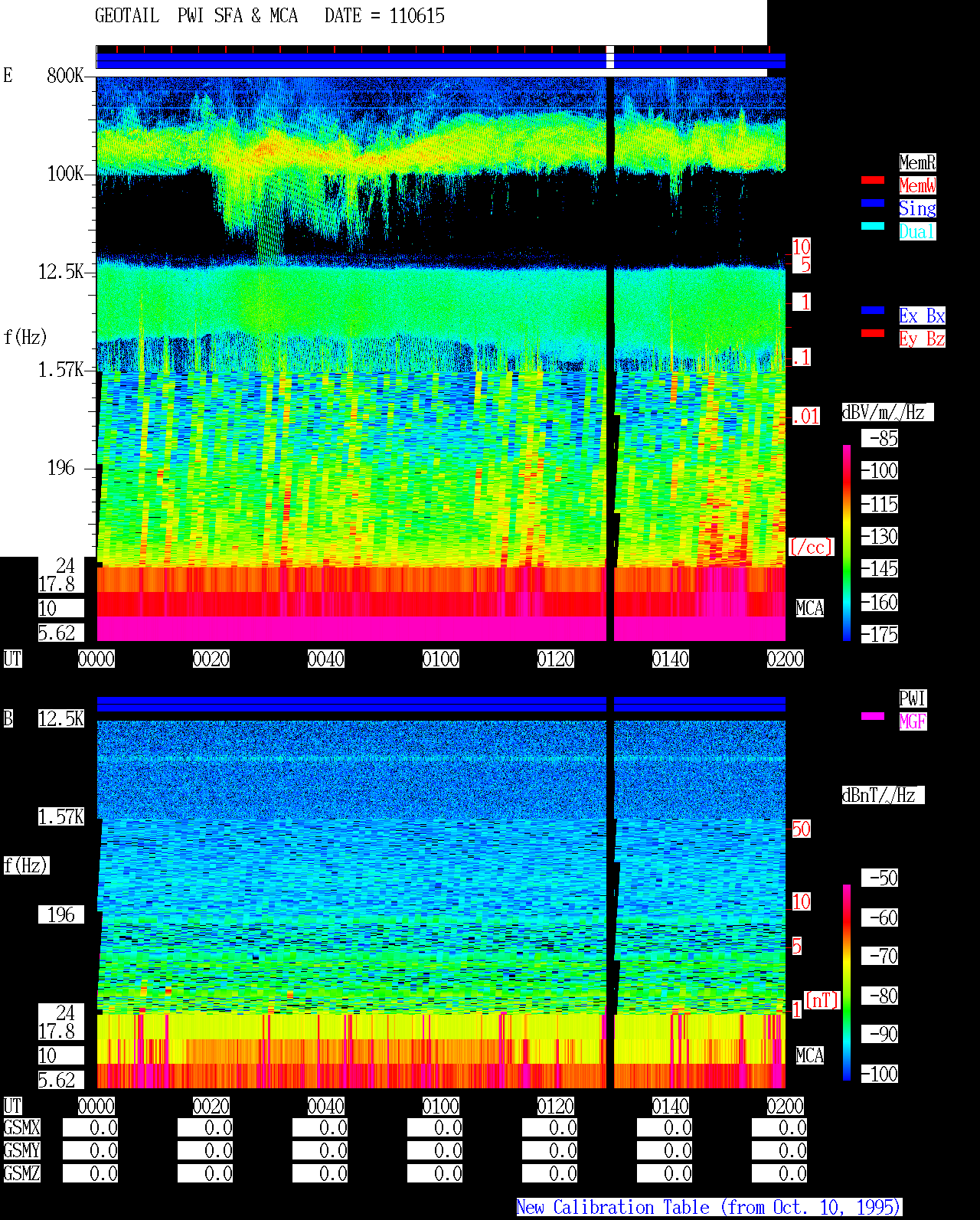980x1220 pixels.
Task: Click the GSMX value under 0000
Action: pos(90,1127)
